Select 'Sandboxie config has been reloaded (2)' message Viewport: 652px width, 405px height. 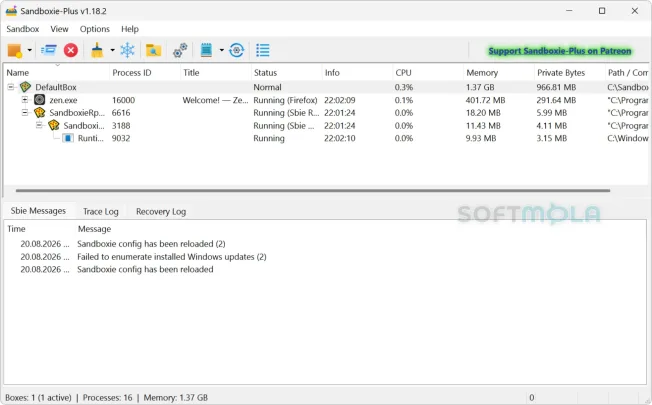pos(151,244)
